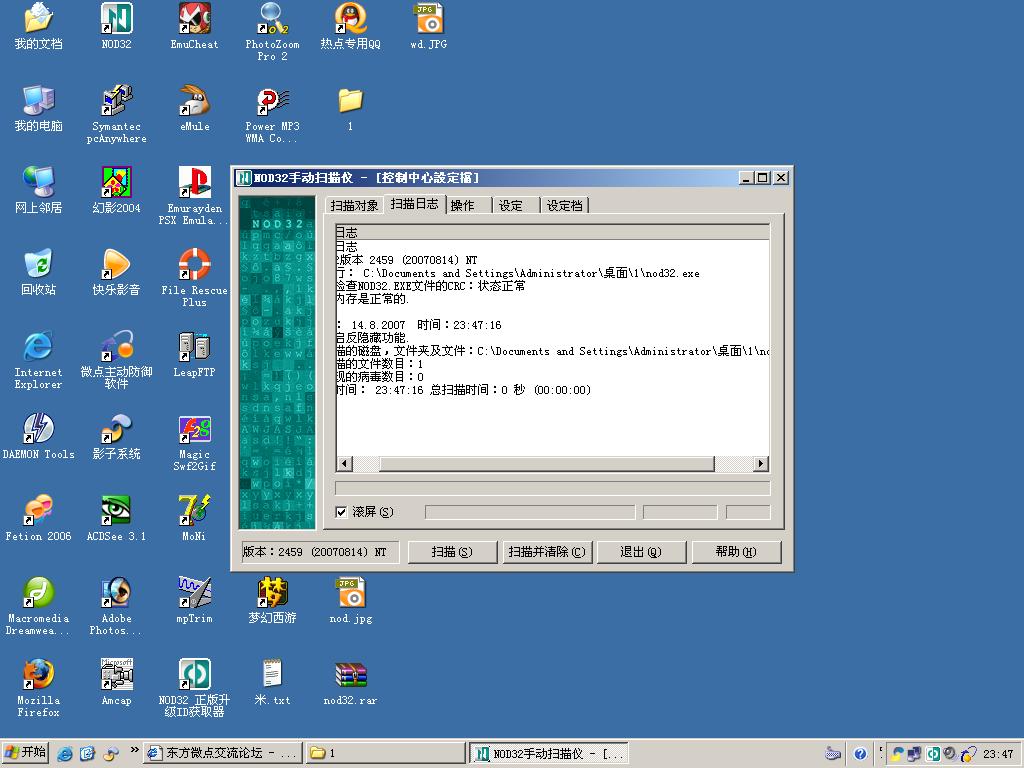Select the 快乐影音 desktop shortcut
This screenshot has height=768, width=1024.
(x=116, y=272)
